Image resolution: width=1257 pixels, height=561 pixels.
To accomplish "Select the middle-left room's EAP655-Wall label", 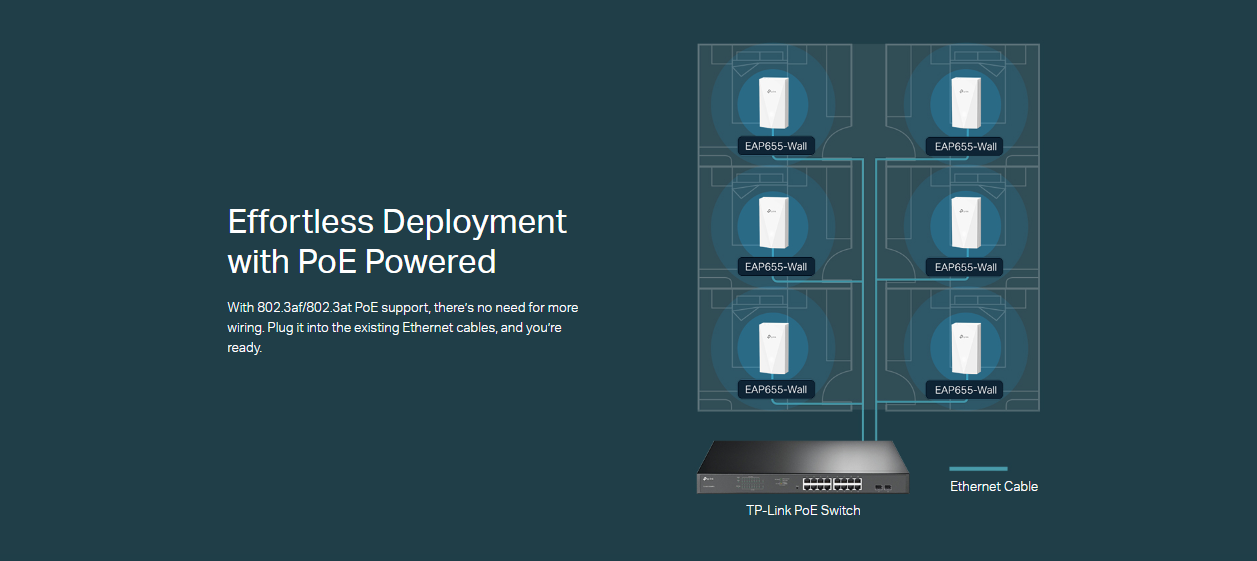I will [x=775, y=267].
